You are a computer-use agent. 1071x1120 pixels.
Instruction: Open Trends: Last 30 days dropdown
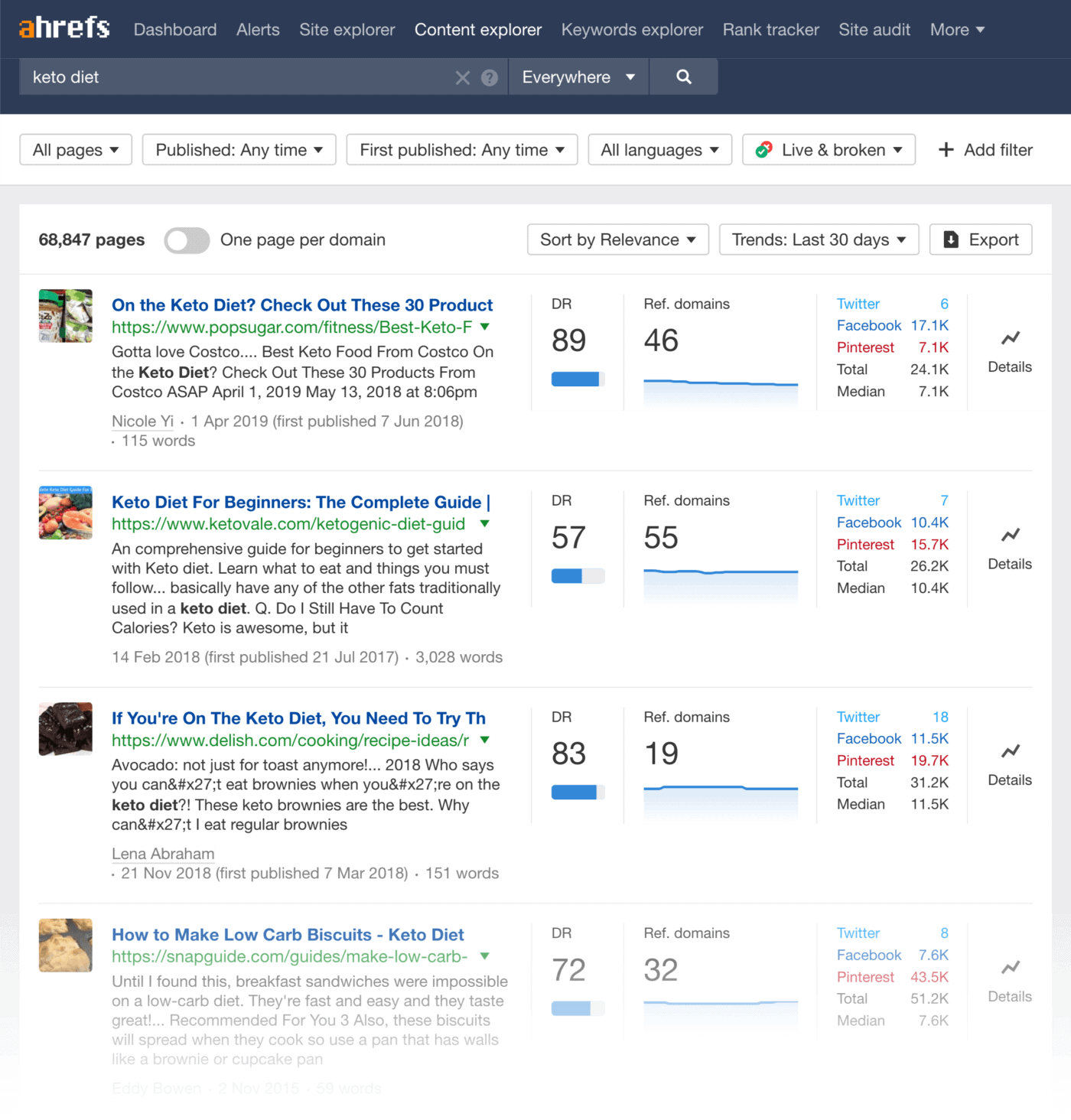click(819, 239)
